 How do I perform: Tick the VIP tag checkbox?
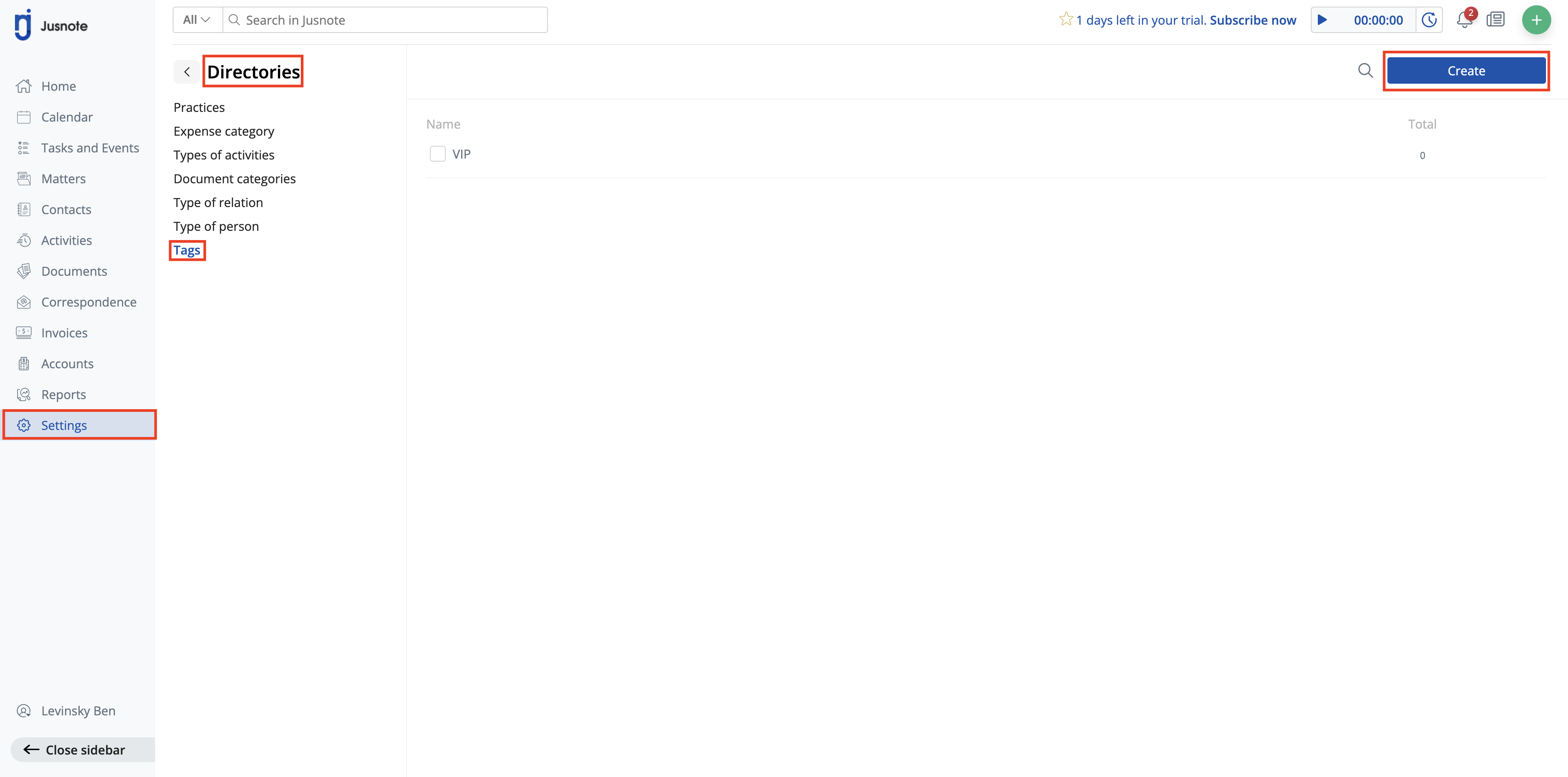point(437,154)
